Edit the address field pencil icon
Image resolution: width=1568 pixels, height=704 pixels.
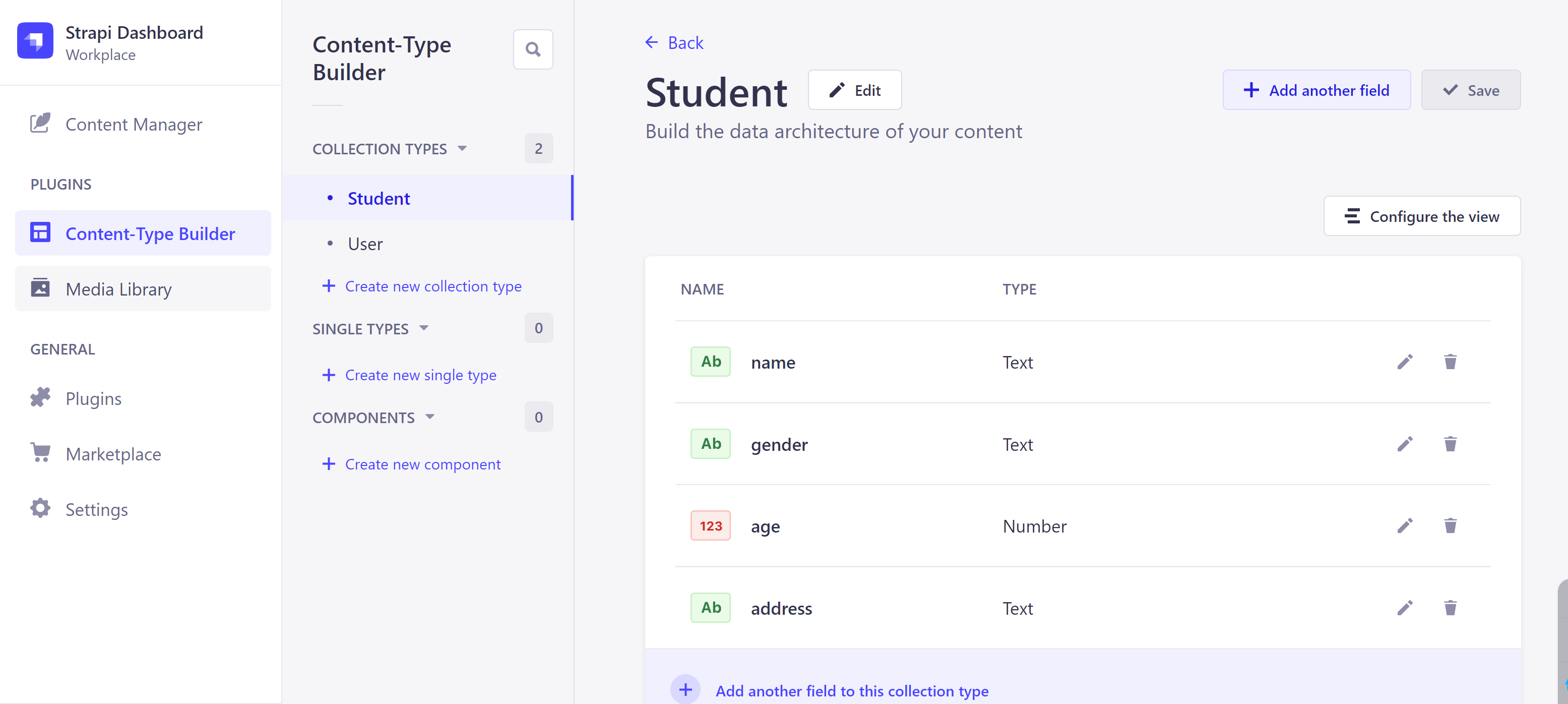click(1404, 608)
